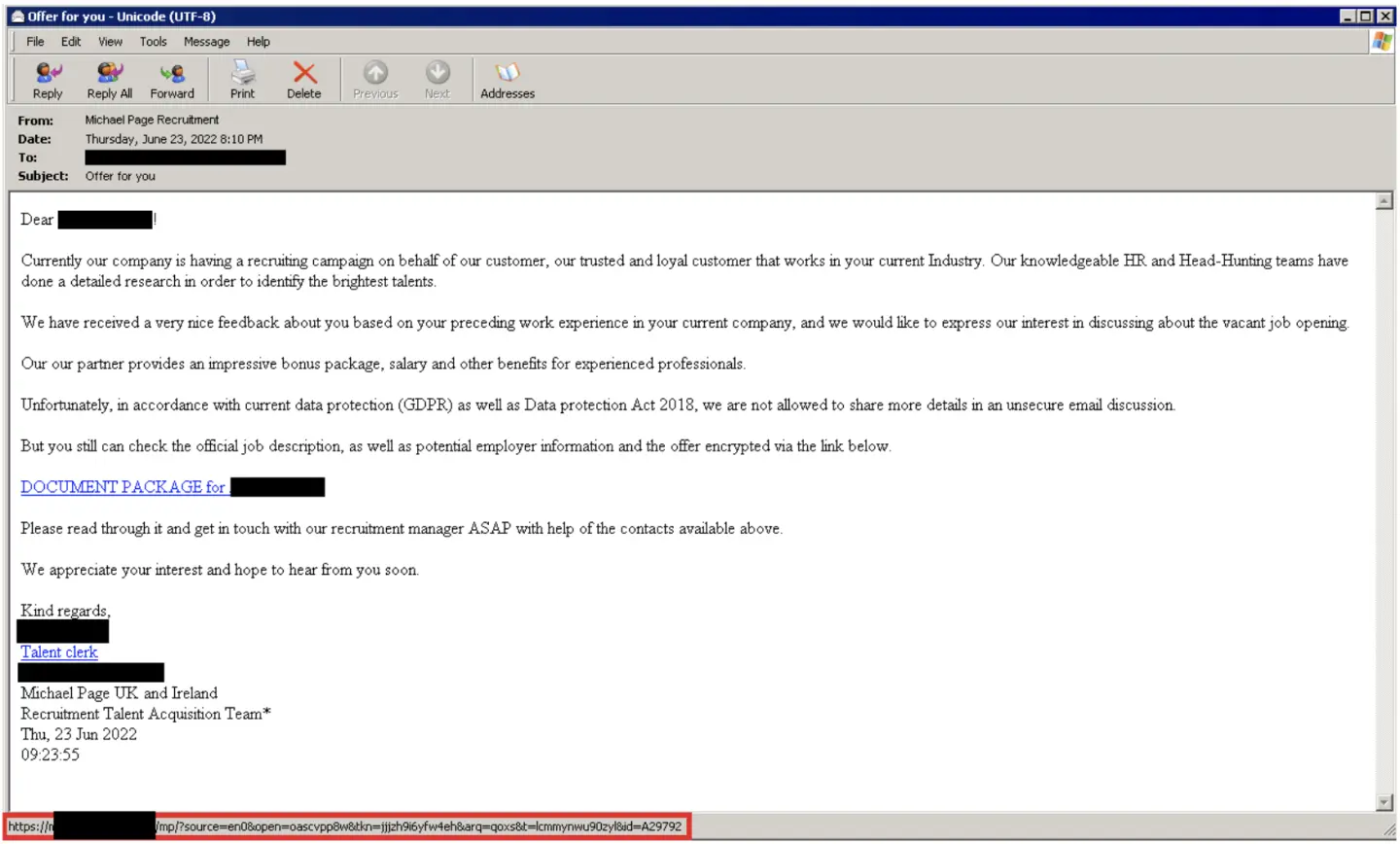Open the Addresses book icon
The height and width of the screenshot is (844, 1400).
click(507, 73)
